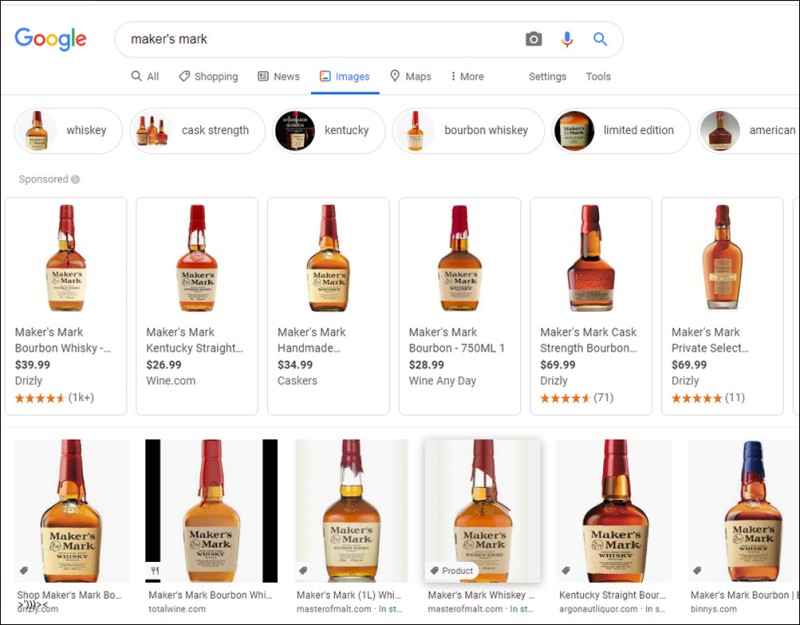The height and width of the screenshot is (625, 800).
Task: Click the Caskers seller name
Action: [297, 381]
